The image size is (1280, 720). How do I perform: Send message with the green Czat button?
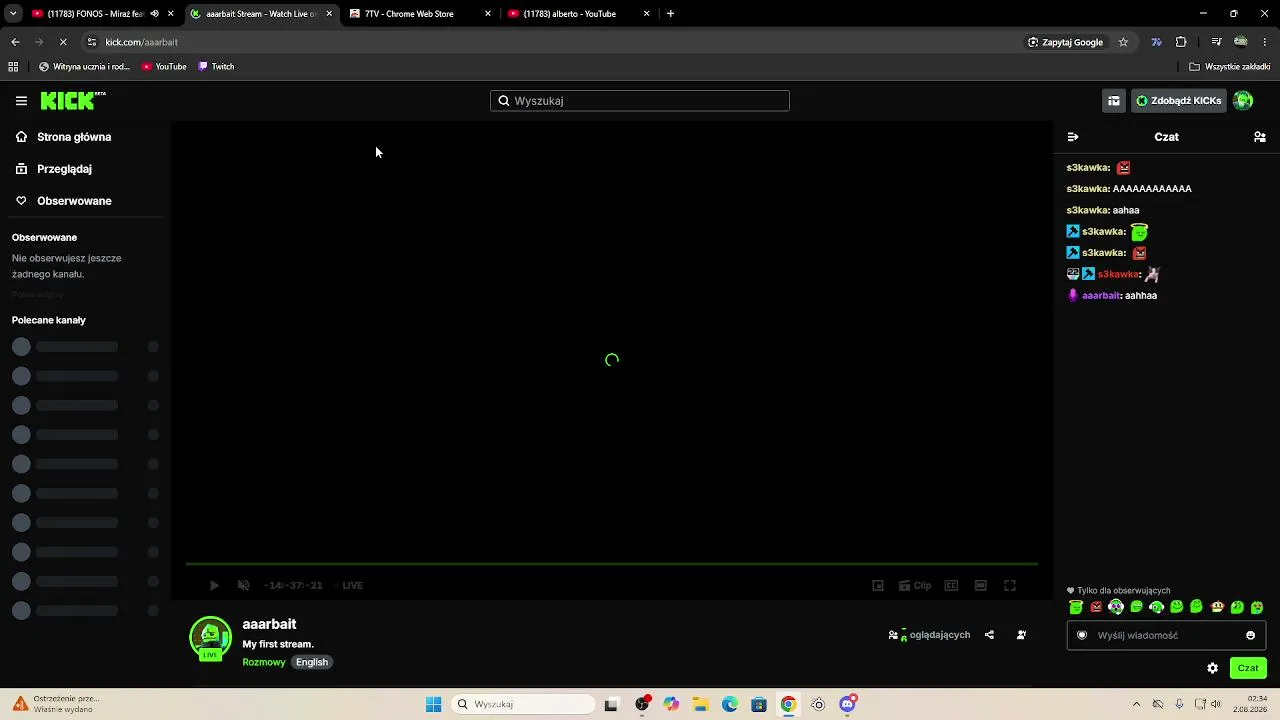click(x=1248, y=668)
